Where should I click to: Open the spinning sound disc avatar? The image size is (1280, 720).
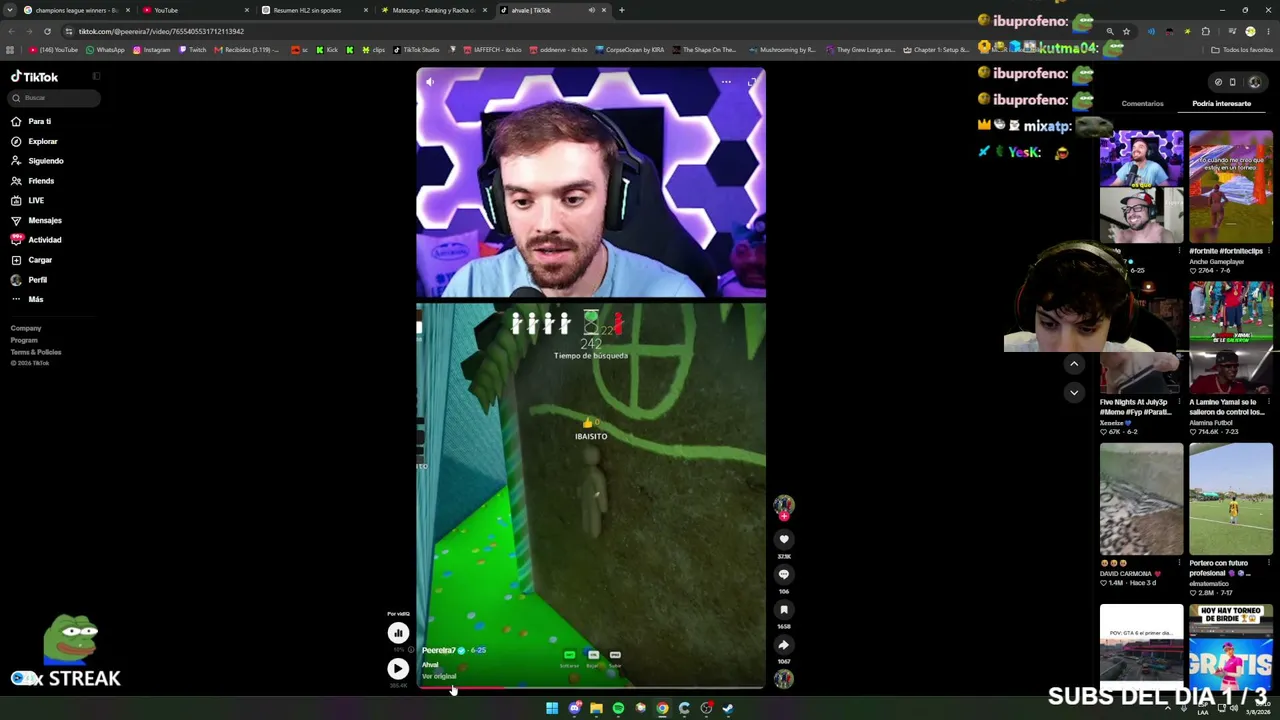(784, 679)
